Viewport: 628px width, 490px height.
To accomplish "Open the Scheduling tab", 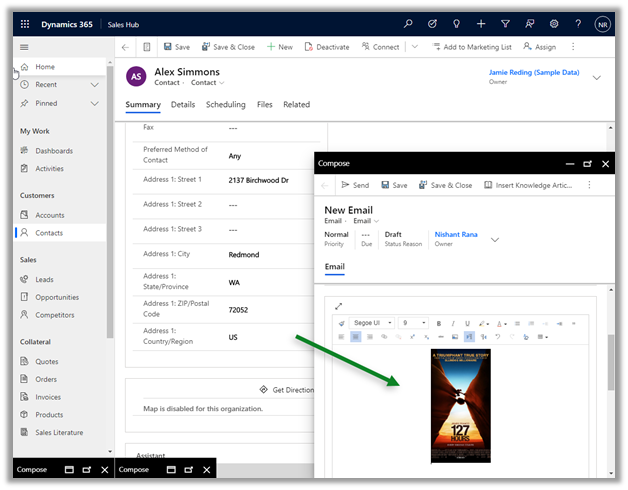I will pyautogui.click(x=226, y=104).
